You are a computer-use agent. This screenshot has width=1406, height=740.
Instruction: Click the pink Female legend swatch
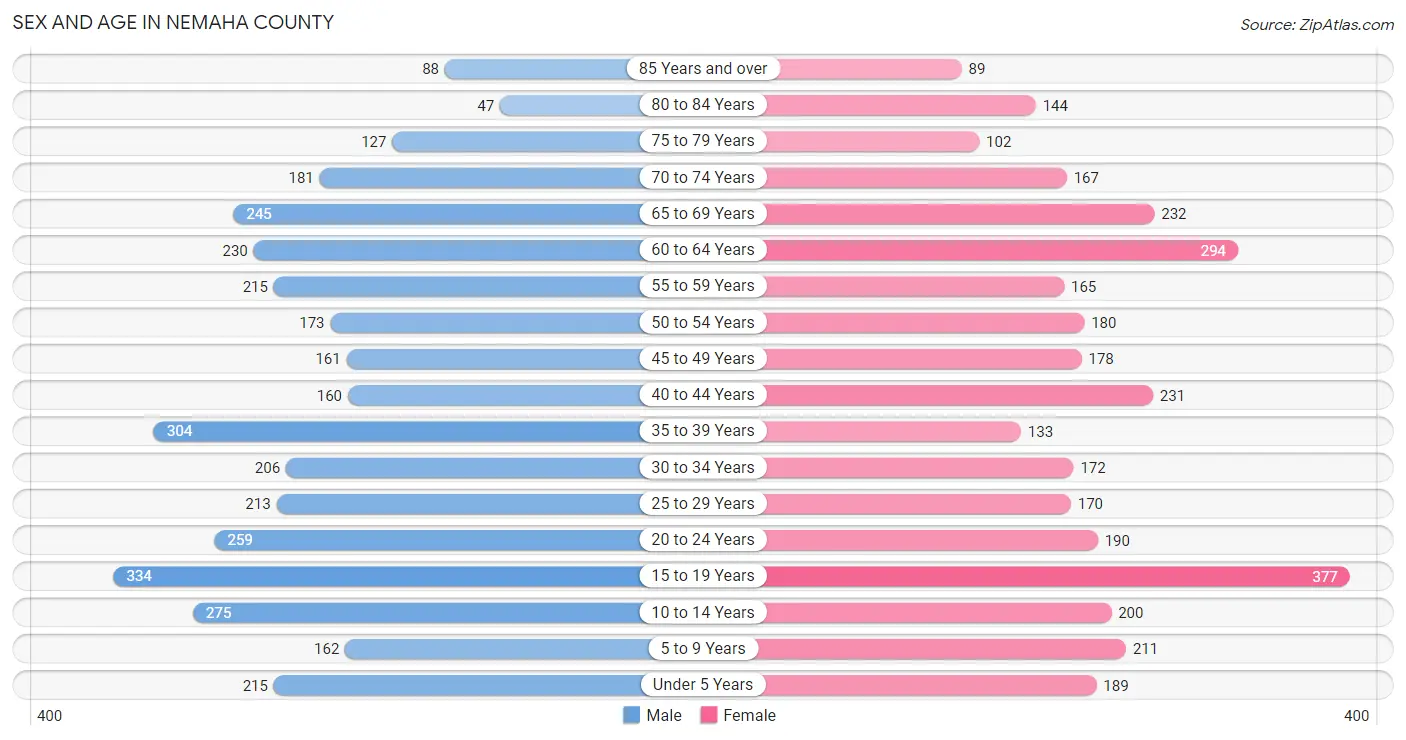point(709,715)
